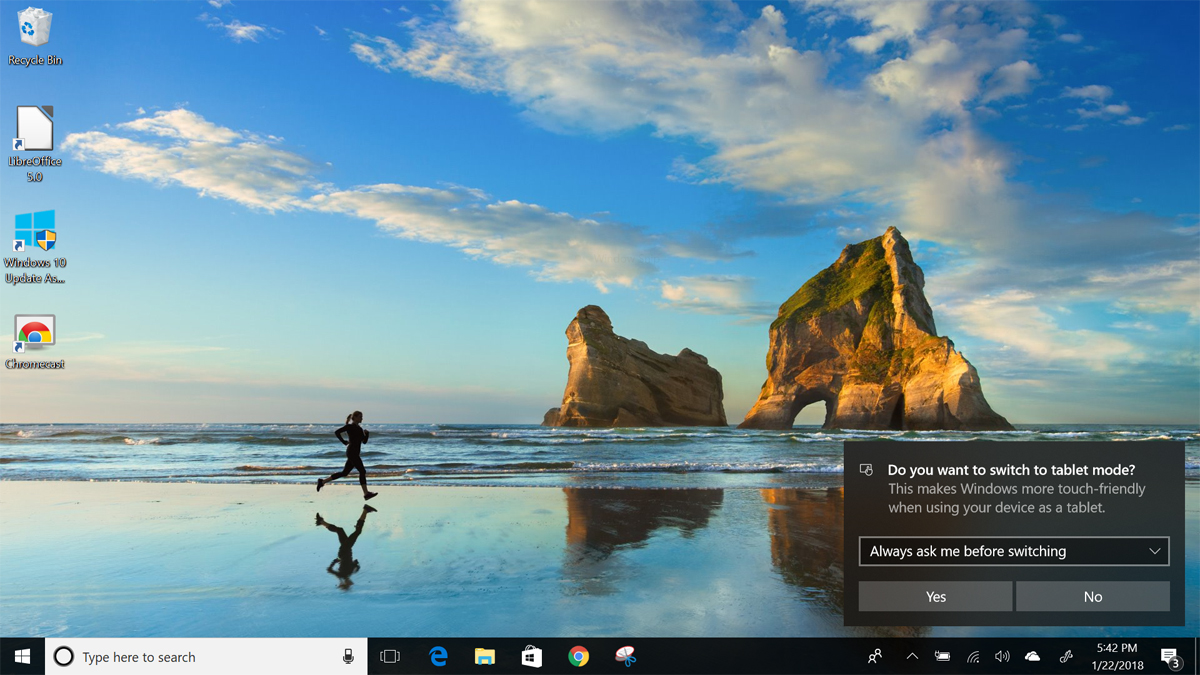1200x675 pixels.
Task: Open the Recycle Bin
Action: tap(35, 35)
